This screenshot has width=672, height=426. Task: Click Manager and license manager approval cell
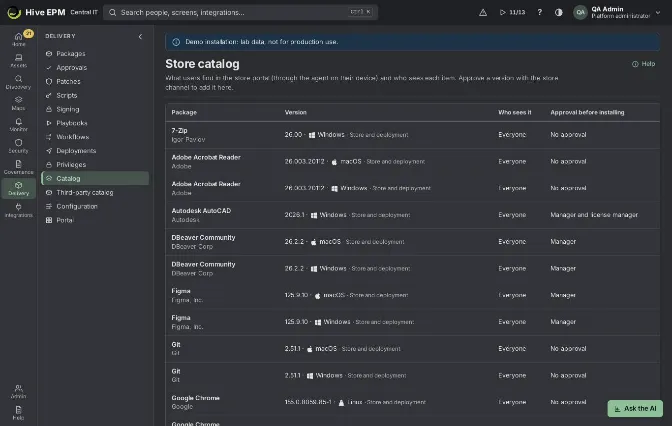click(594, 215)
